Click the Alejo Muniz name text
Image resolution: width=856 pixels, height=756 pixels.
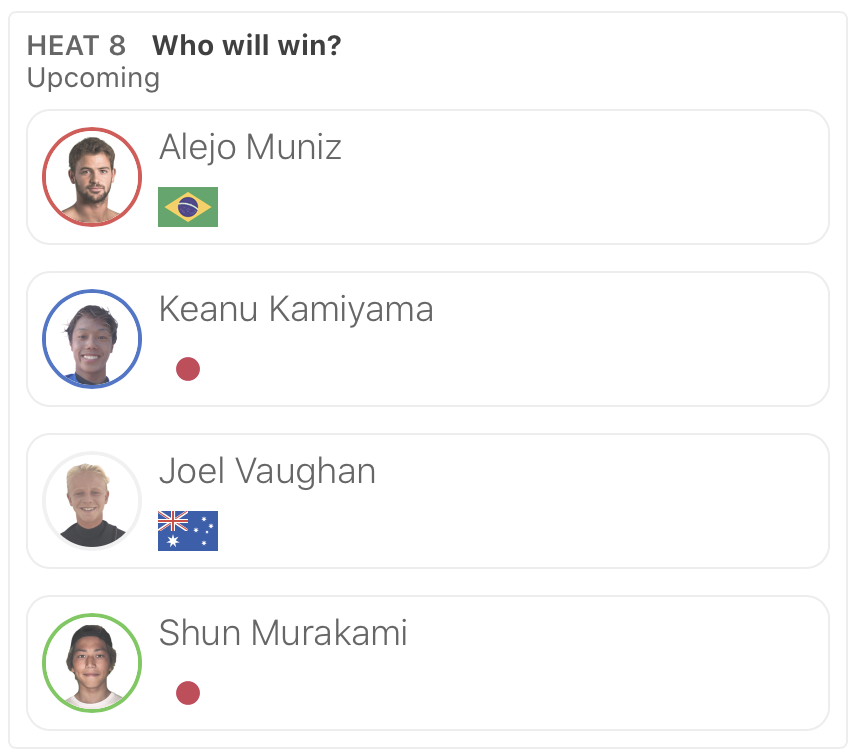[x=250, y=148]
